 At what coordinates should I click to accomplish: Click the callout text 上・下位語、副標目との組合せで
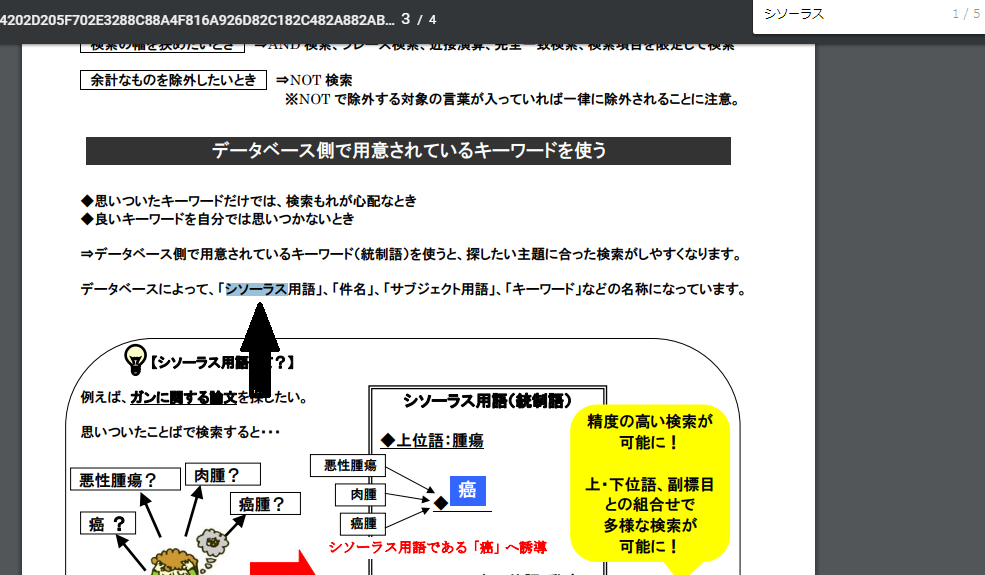pyautogui.click(x=650, y=494)
